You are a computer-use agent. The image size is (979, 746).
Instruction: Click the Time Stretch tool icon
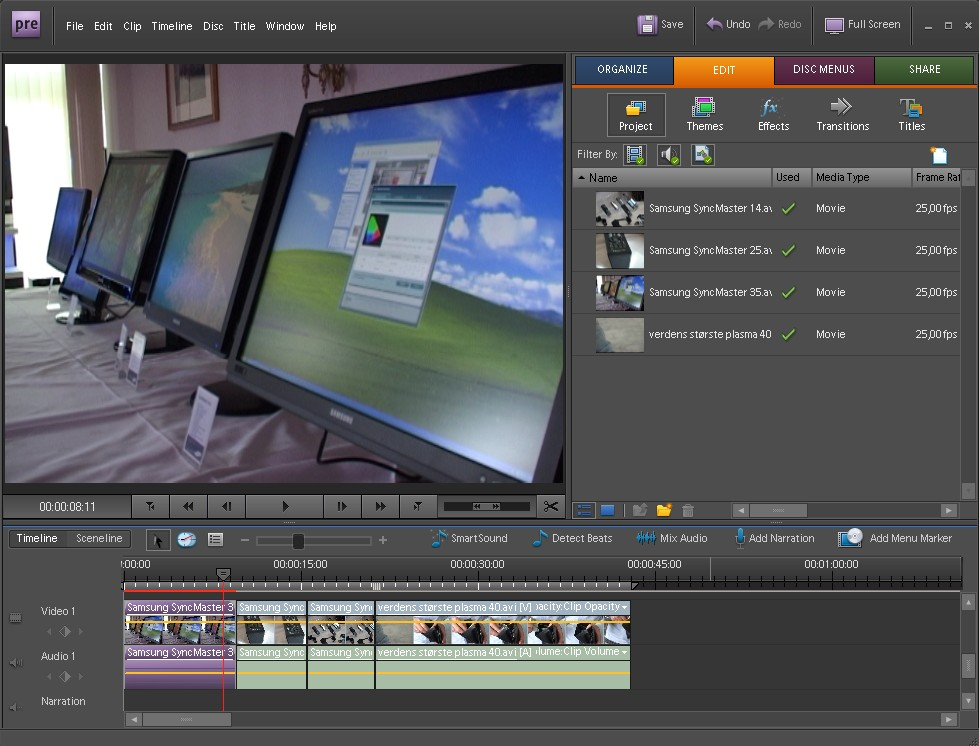point(187,539)
